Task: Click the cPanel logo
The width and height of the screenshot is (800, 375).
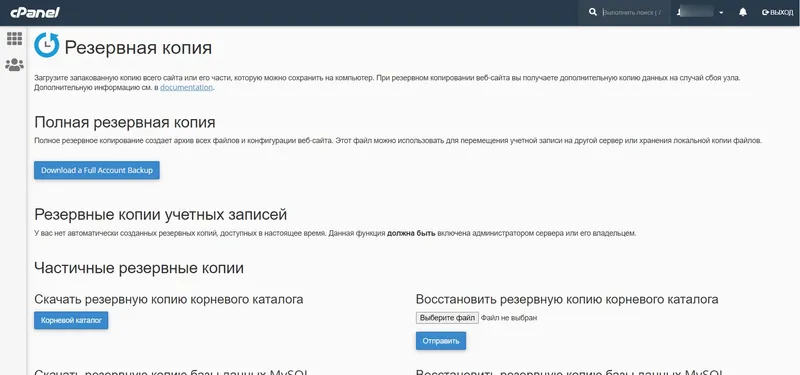Action: coord(35,12)
